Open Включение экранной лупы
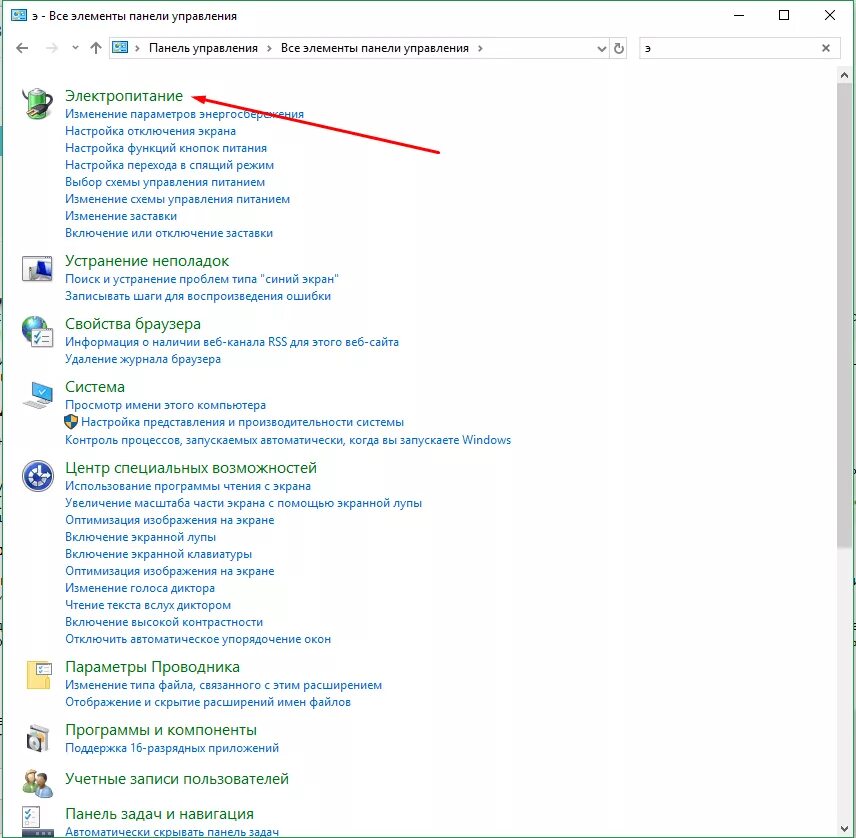 [x=140, y=537]
